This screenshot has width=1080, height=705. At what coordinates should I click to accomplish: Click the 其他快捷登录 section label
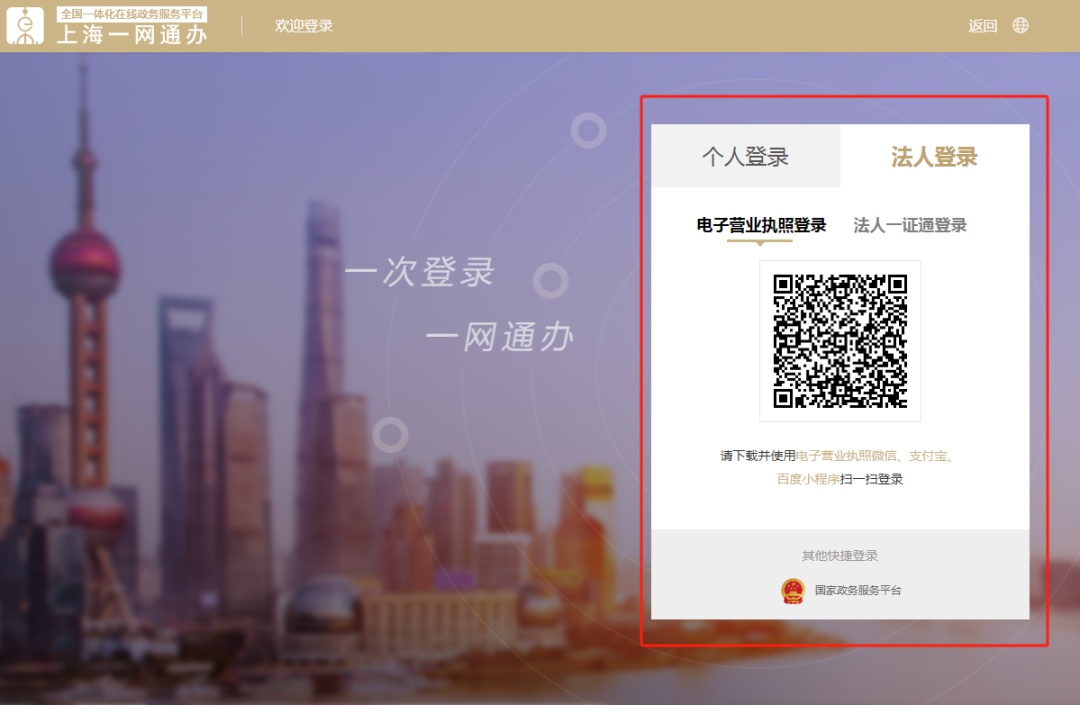(x=840, y=556)
